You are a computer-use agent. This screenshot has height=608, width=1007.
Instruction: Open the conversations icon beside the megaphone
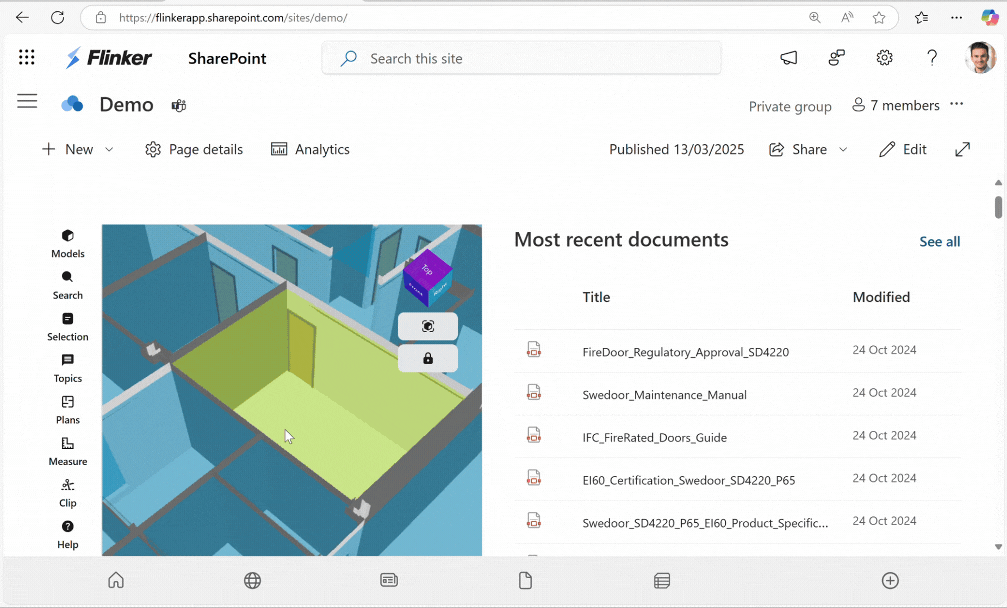tap(836, 58)
